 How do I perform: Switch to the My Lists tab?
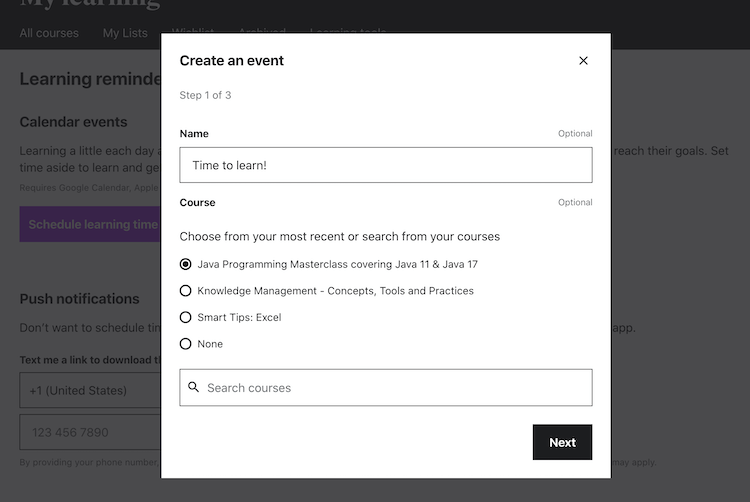tap(125, 33)
